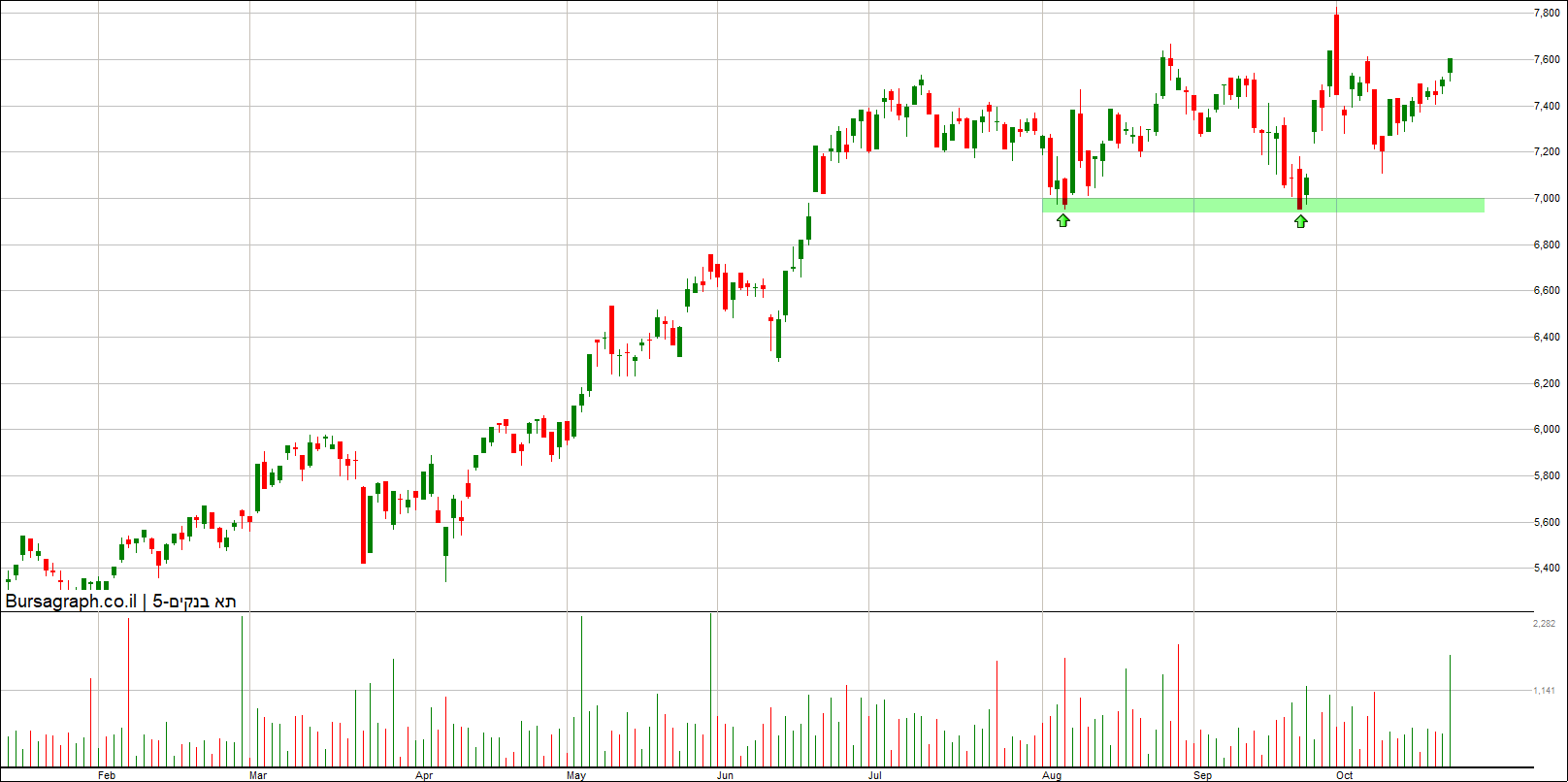Click the green arrow marker below early August low
Image resolution: width=1568 pixels, height=782 pixels.
(x=1063, y=220)
